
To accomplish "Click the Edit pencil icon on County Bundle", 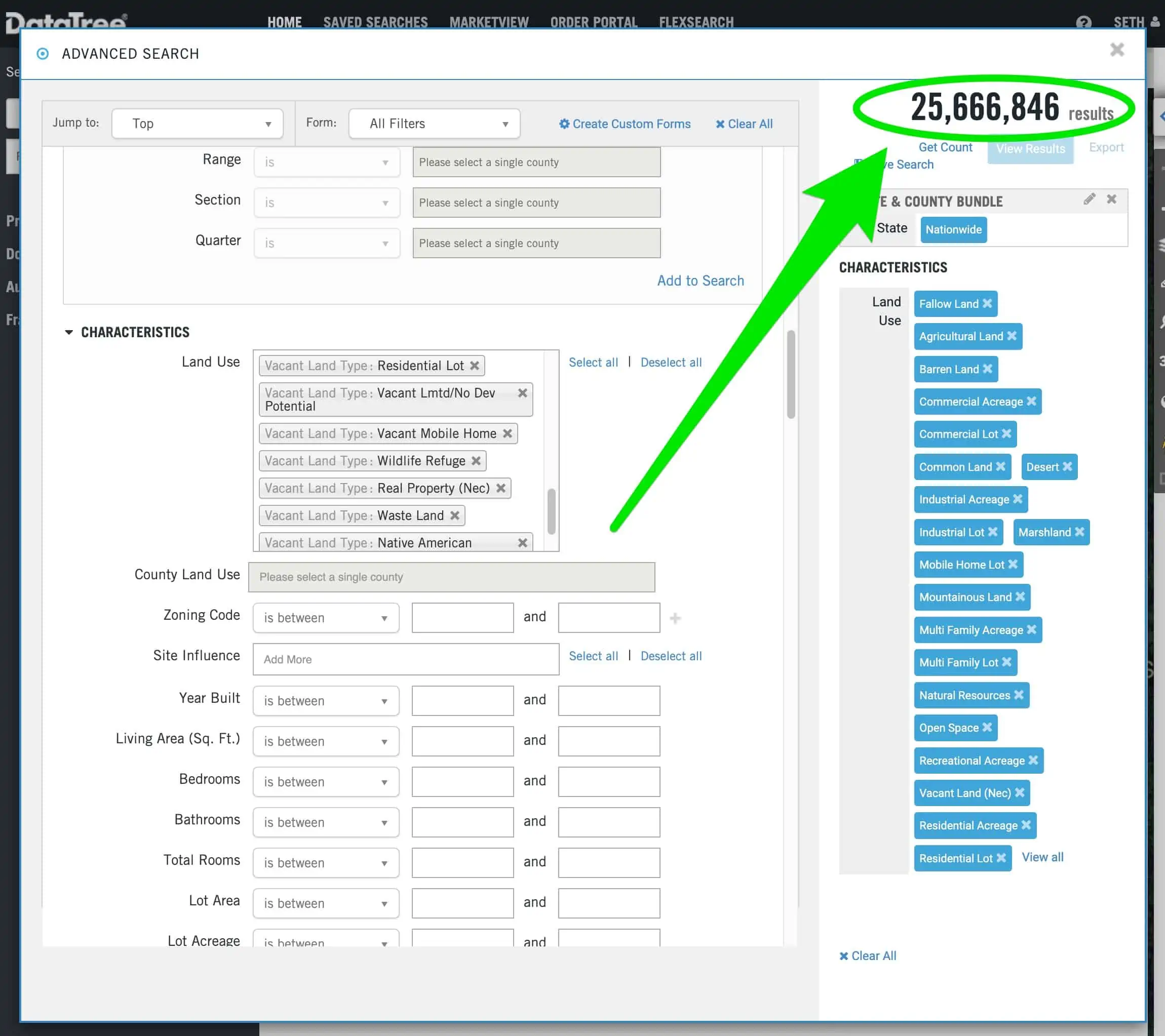I will click(1090, 199).
